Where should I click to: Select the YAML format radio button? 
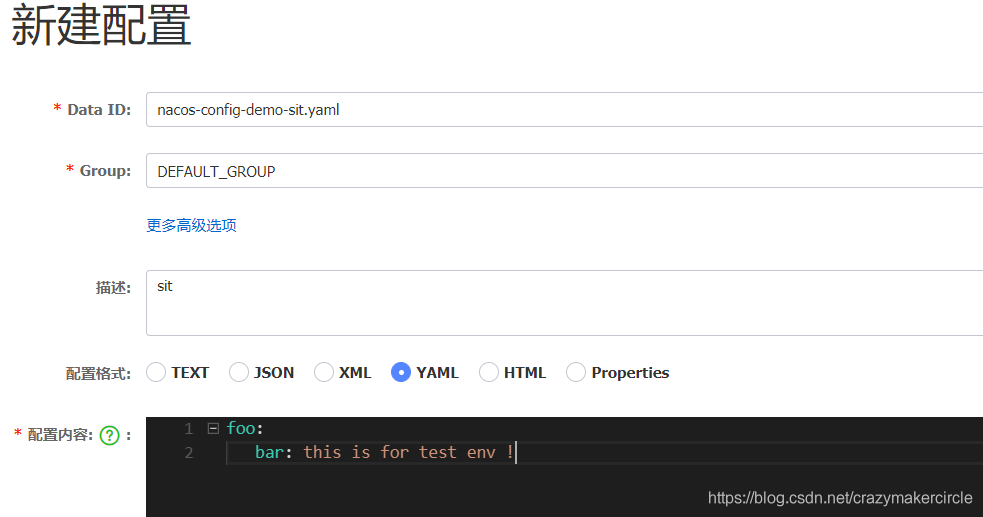(401, 373)
